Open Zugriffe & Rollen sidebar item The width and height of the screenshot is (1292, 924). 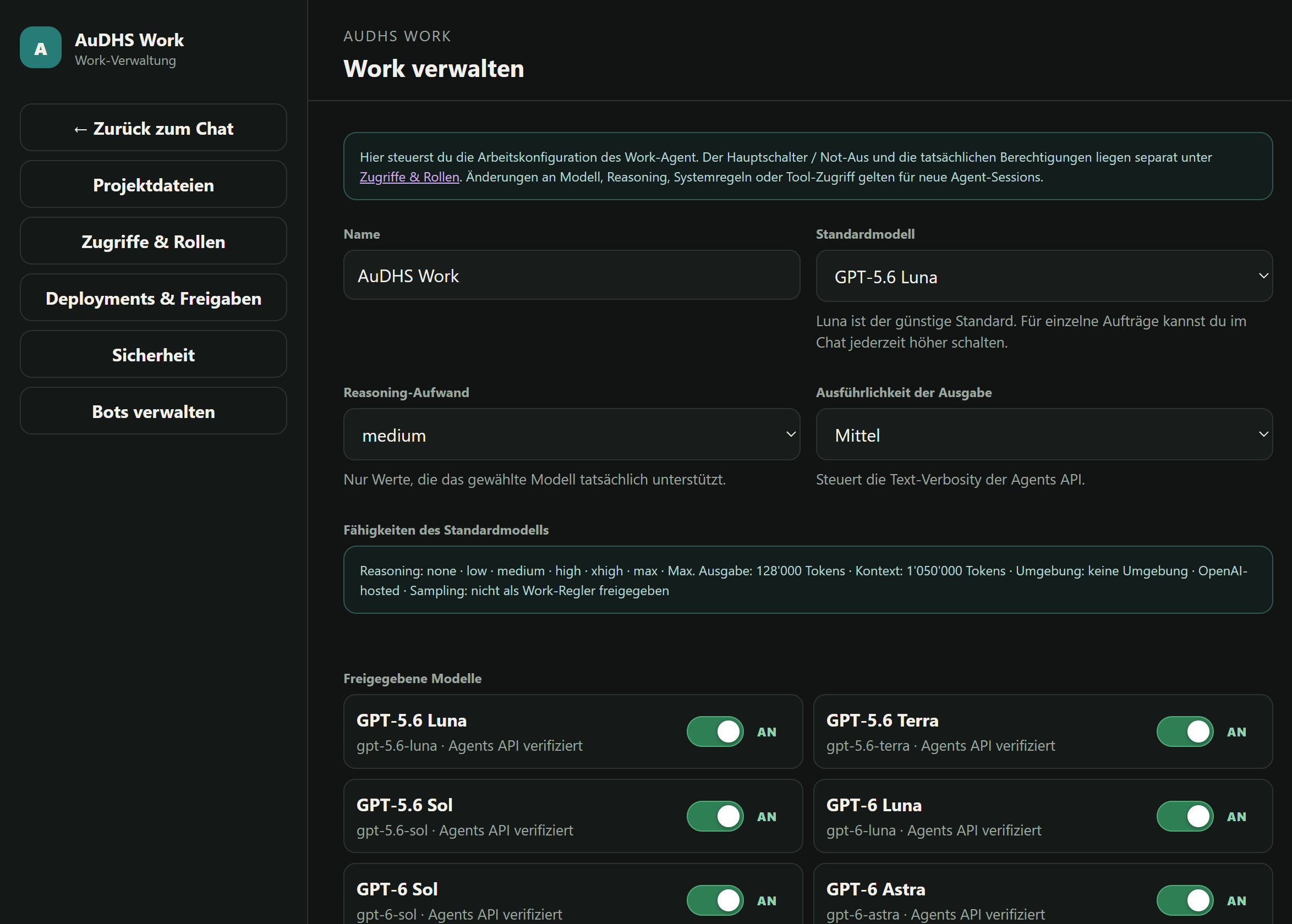(x=153, y=241)
